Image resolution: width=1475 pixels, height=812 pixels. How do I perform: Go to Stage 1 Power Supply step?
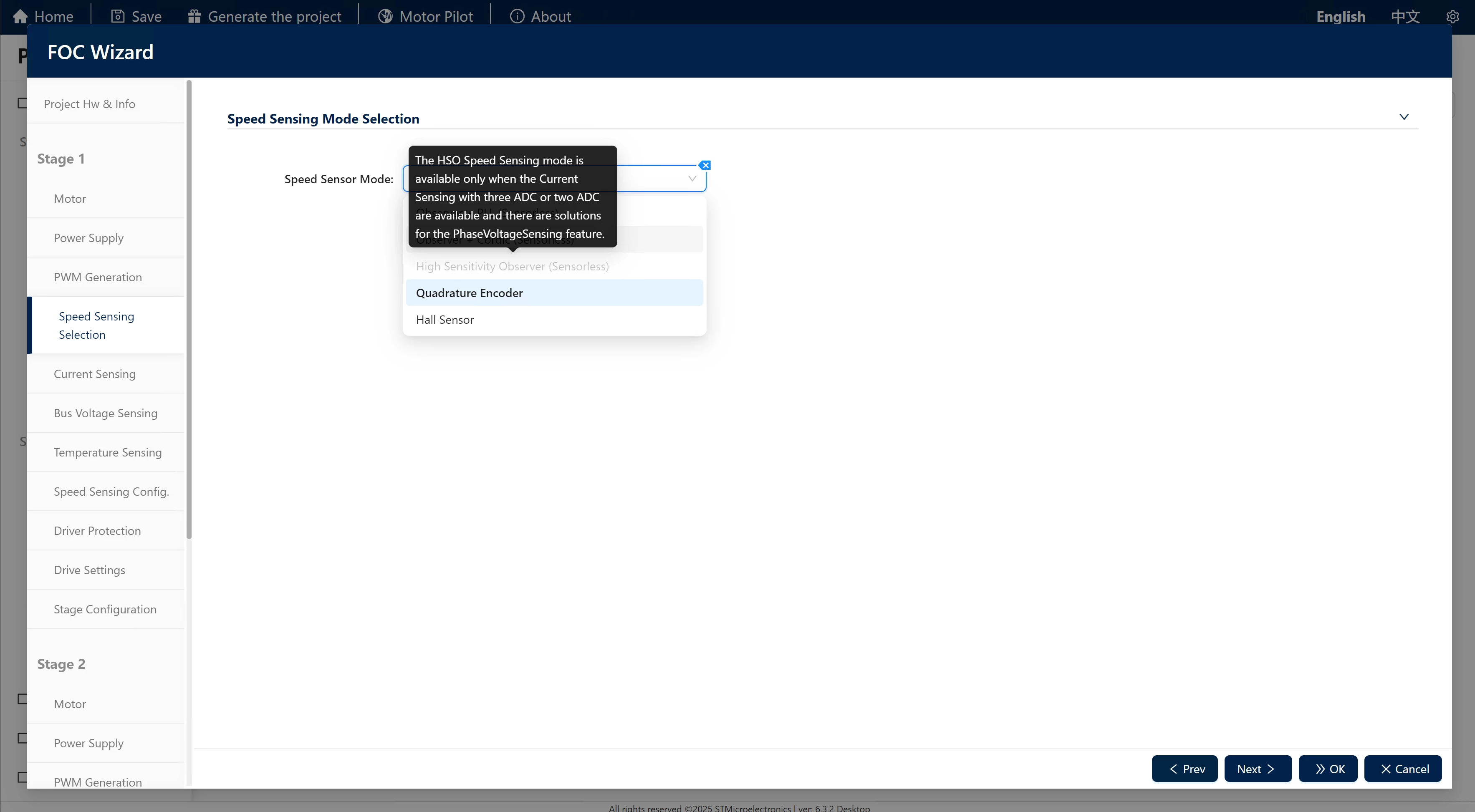[x=106, y=238]
